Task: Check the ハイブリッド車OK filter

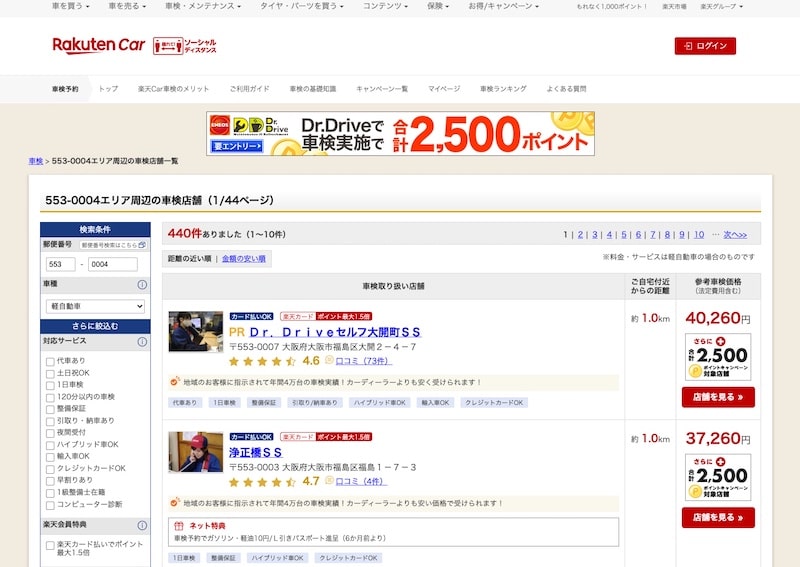Action: point(50,445)
